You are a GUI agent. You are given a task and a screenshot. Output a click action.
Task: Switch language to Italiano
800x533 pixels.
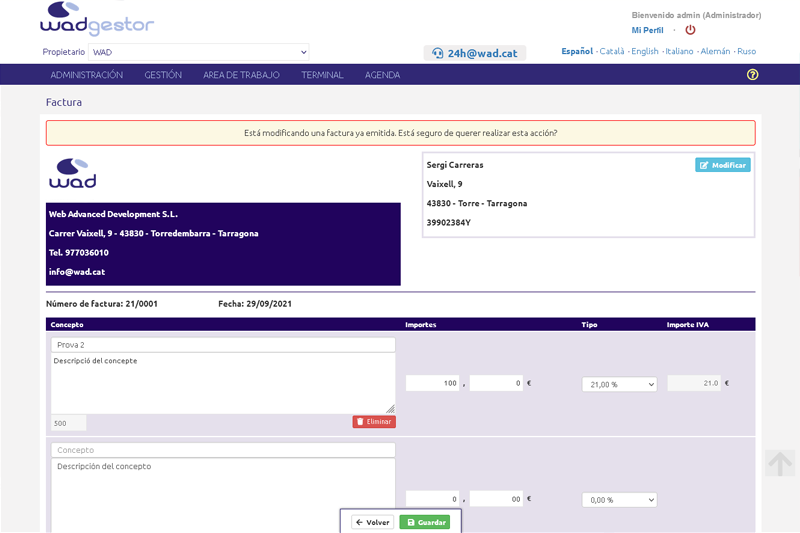pyautogui.click(x=679, y=51)
